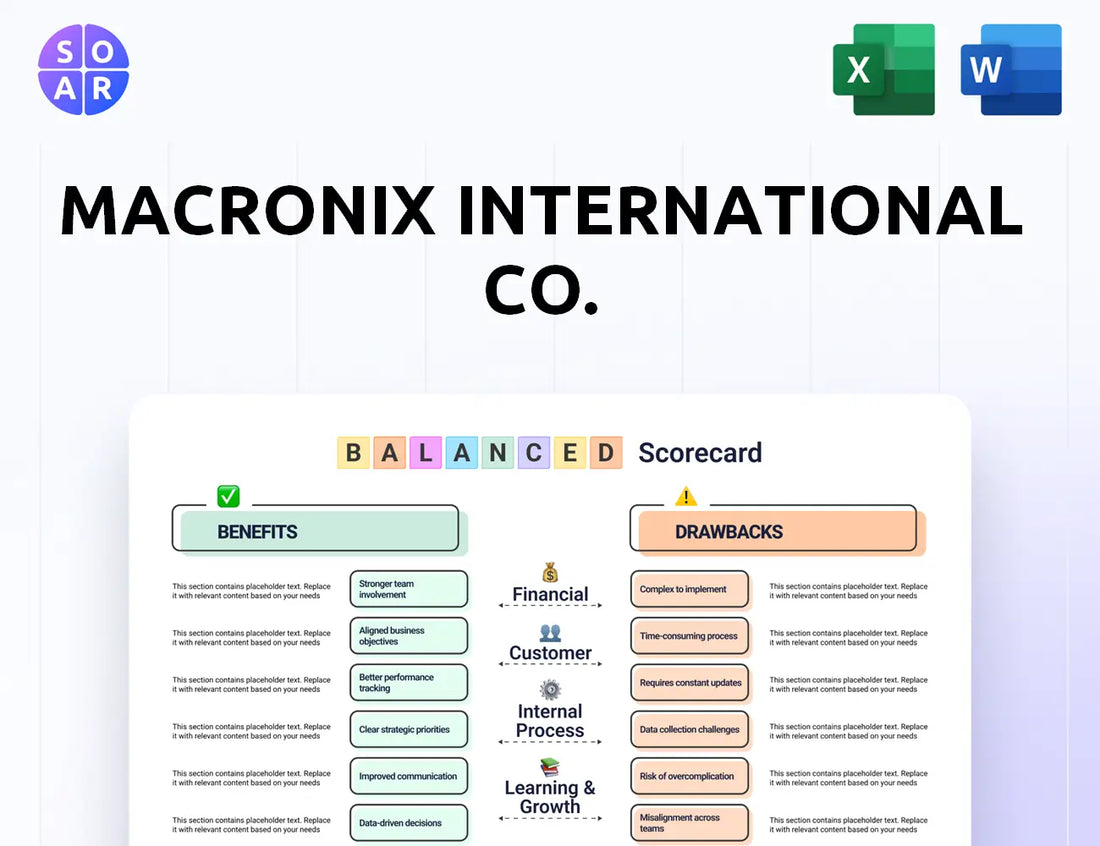Click the orange letter D tile
This screenshot has width=1100, height=846.
(605, 452)
